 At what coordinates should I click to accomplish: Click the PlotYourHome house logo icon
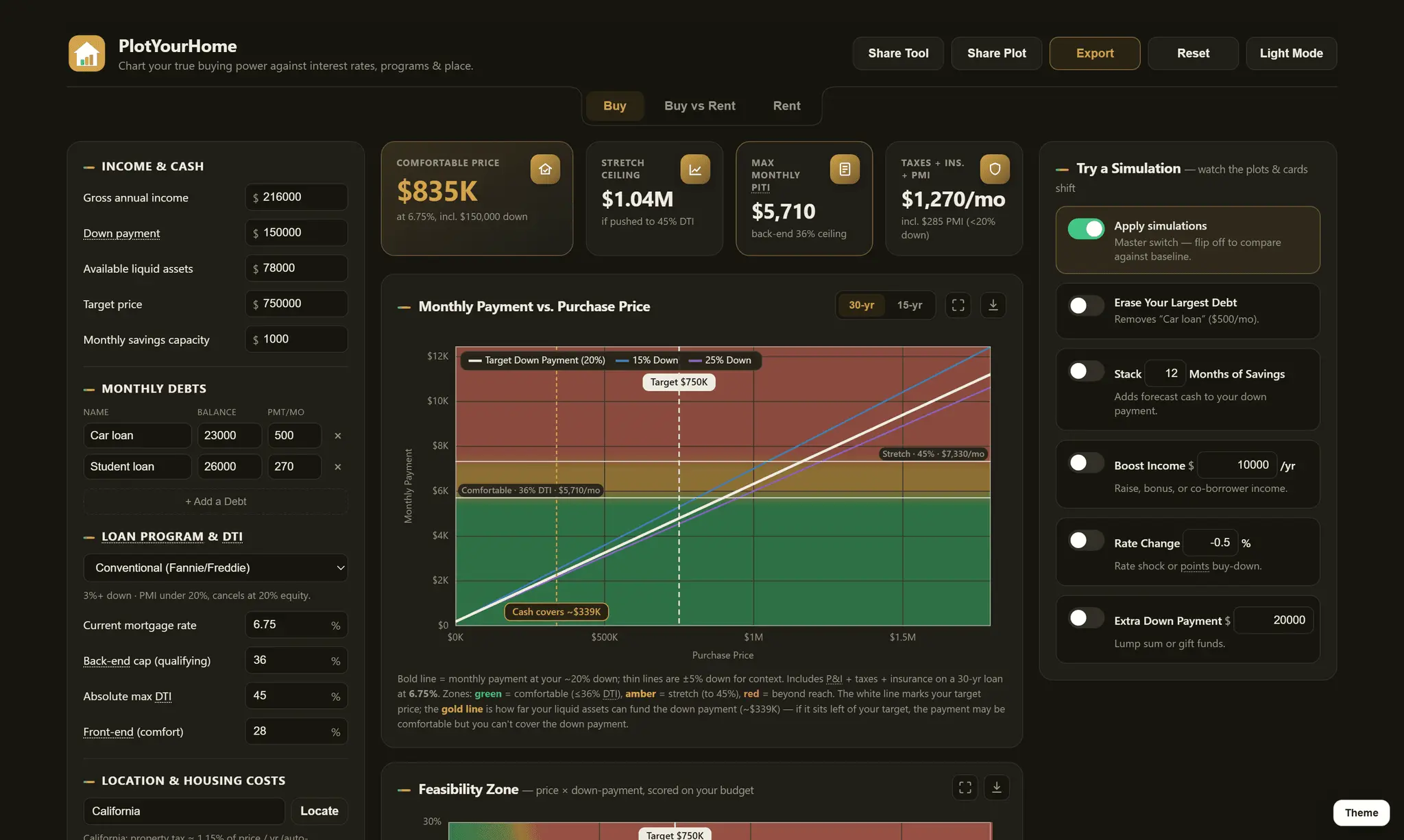pos(86,53)
